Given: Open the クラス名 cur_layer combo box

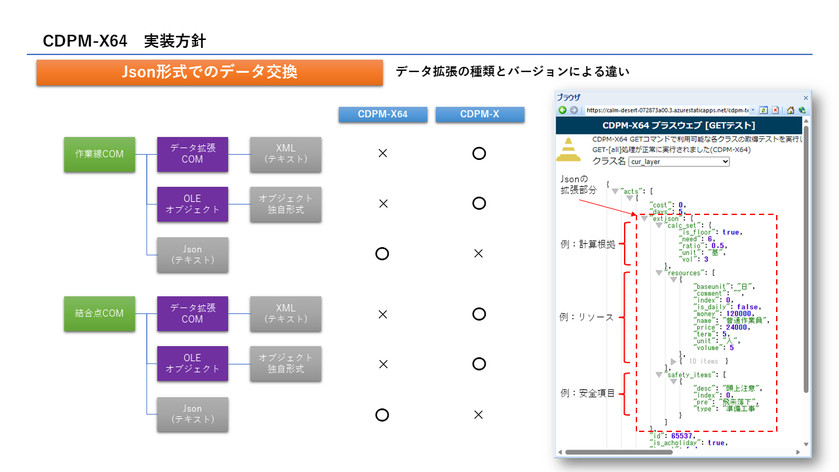Looking at the screenshot, I should 679,162.
